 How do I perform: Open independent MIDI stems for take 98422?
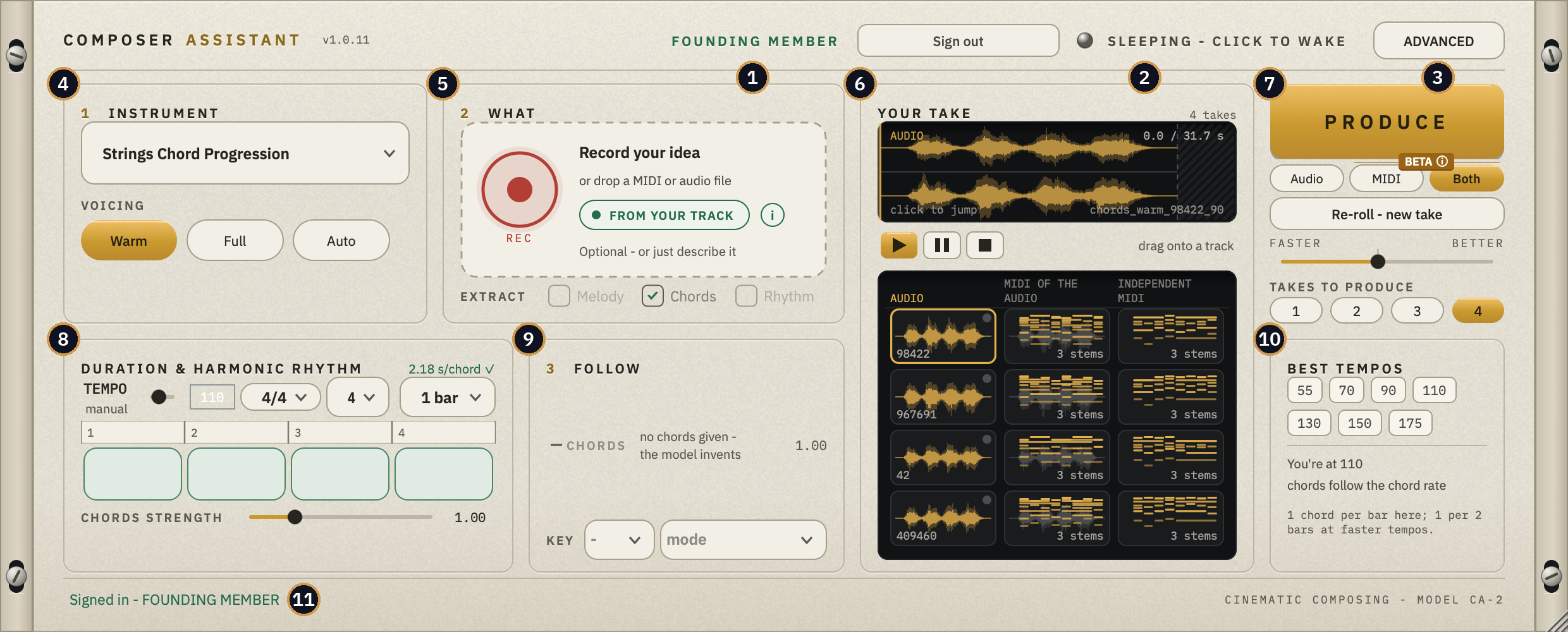click(x=1170, y=336)
